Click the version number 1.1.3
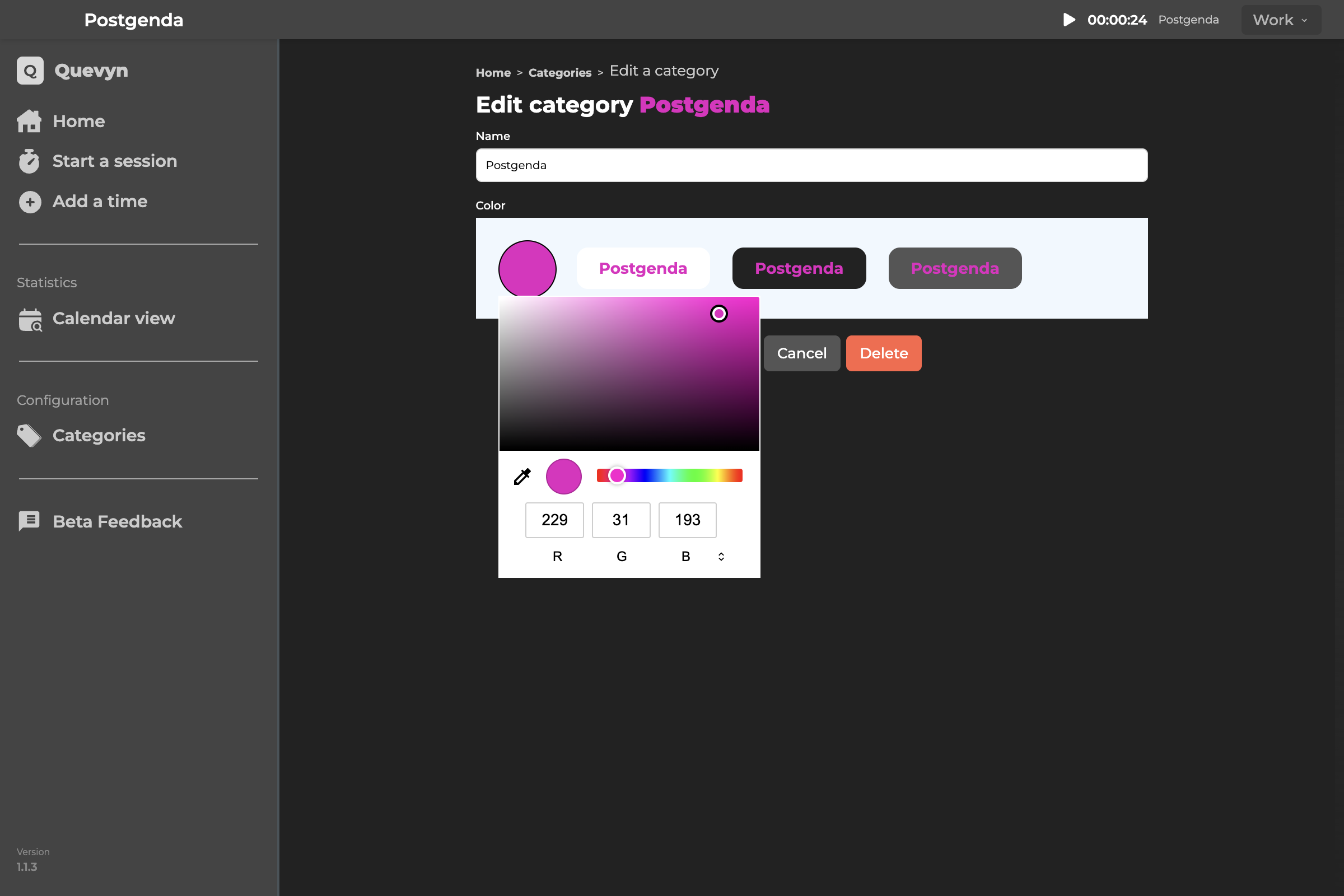Screen dimensions: 1344x896 pyautogui.click(x=27, y=867)
